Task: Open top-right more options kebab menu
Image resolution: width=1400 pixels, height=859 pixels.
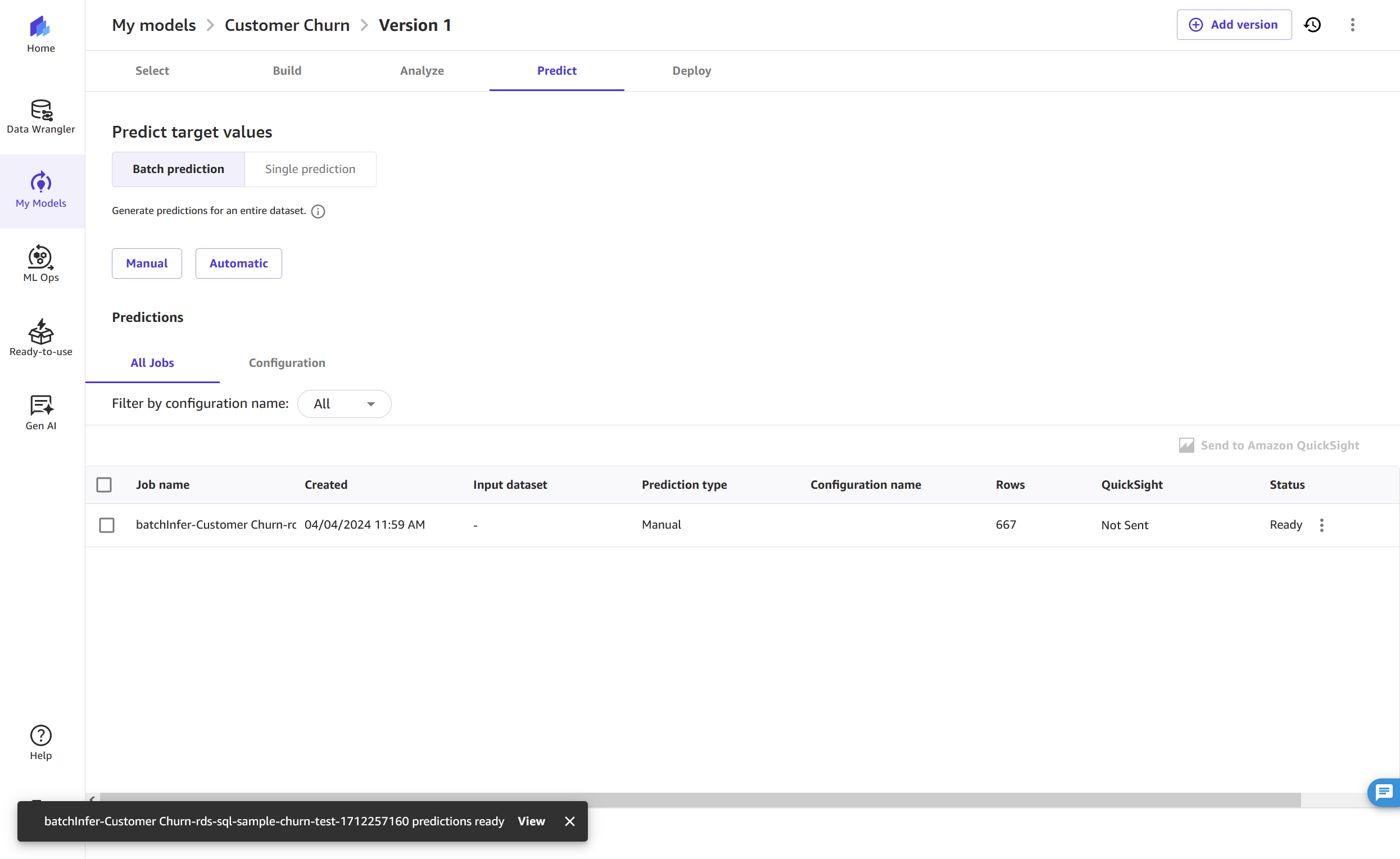Action: 1352,25
